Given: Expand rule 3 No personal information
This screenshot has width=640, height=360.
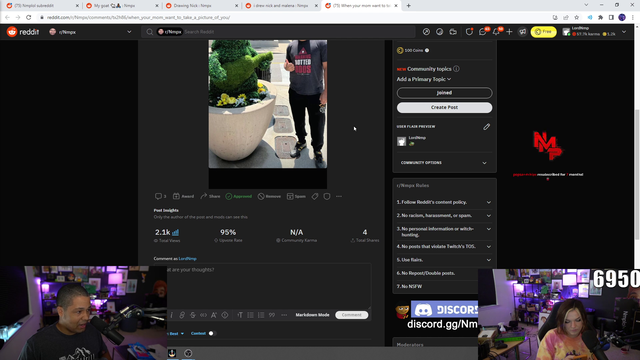Looking at the screenshot, I should tap(444, 232).
